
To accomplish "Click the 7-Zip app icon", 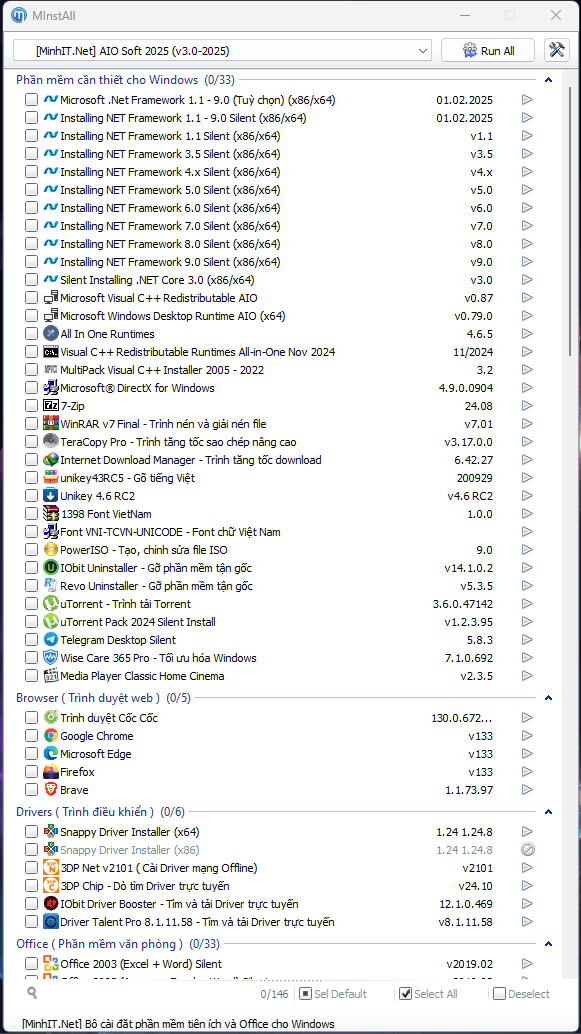I will pos(51,406).
